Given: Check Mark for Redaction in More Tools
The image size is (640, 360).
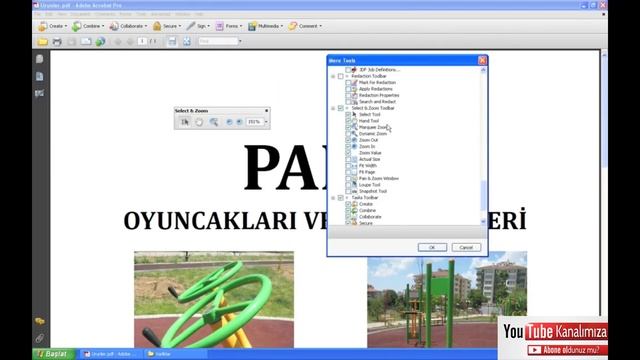Looking at the screenshot, I should pyautogui.click(x=348, y=82).
